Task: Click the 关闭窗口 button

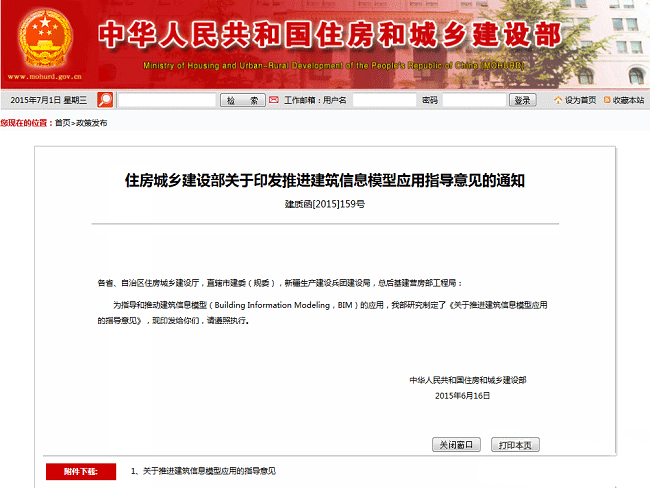Action: pos(456,445)
